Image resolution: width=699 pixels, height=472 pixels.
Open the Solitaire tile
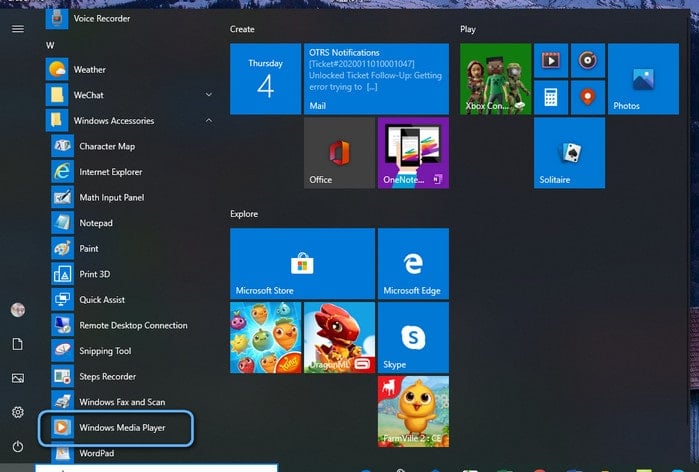(x=569, y=153)
